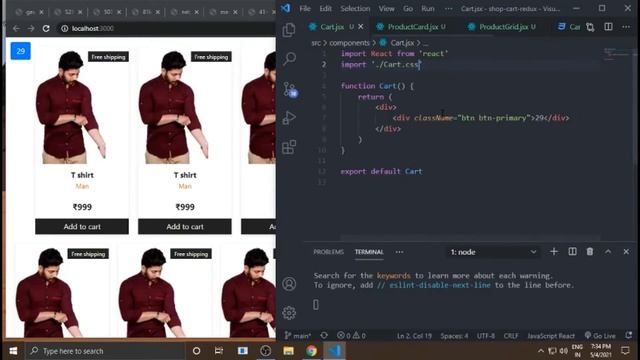Viewport: 640px width, 360px height.
Task: Open editor More Actions ellipsis
Action: point(626,27)
